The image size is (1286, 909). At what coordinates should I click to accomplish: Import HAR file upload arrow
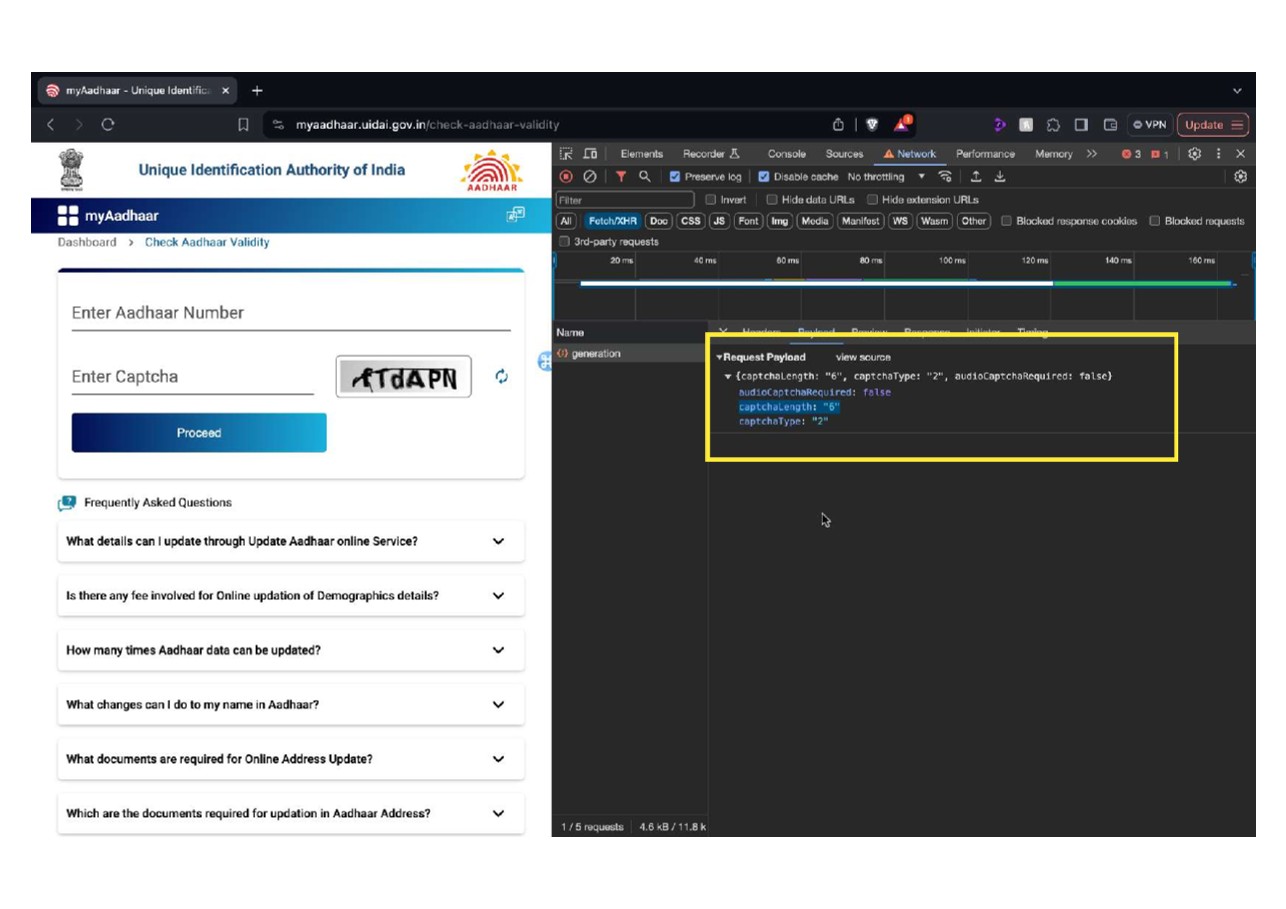click(976, 177)
